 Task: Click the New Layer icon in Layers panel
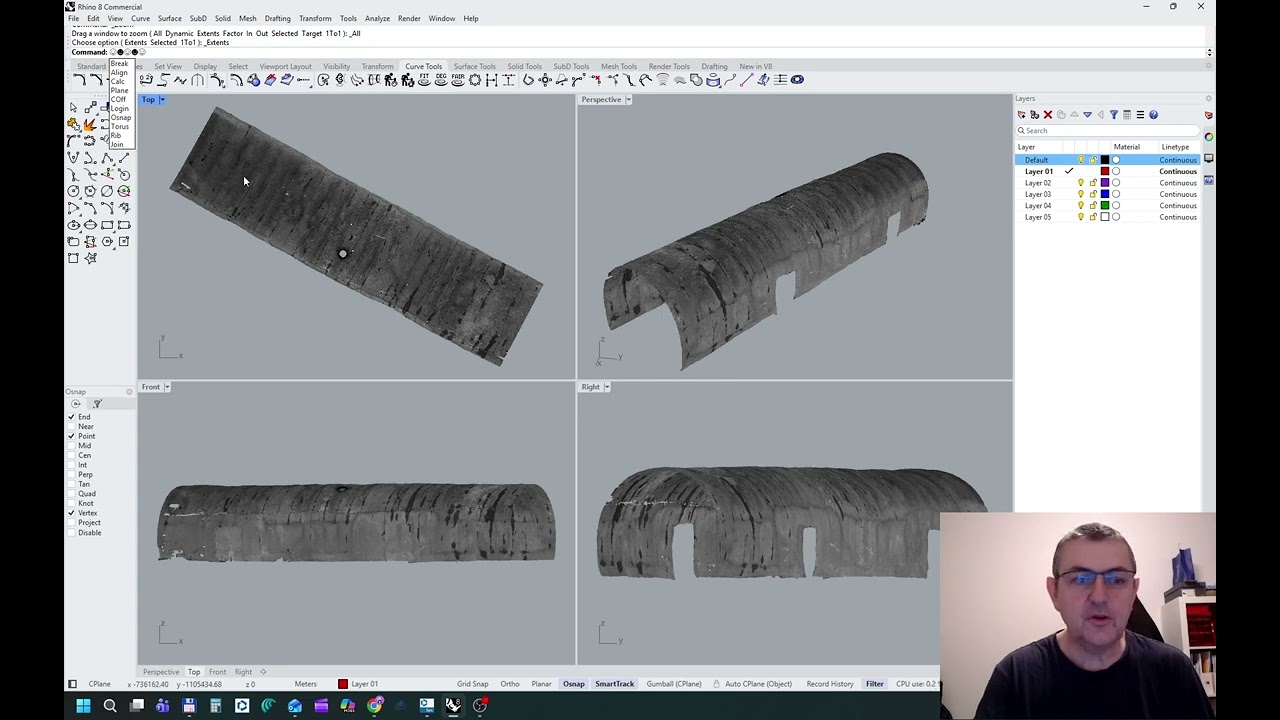[x=1021, y=115]
